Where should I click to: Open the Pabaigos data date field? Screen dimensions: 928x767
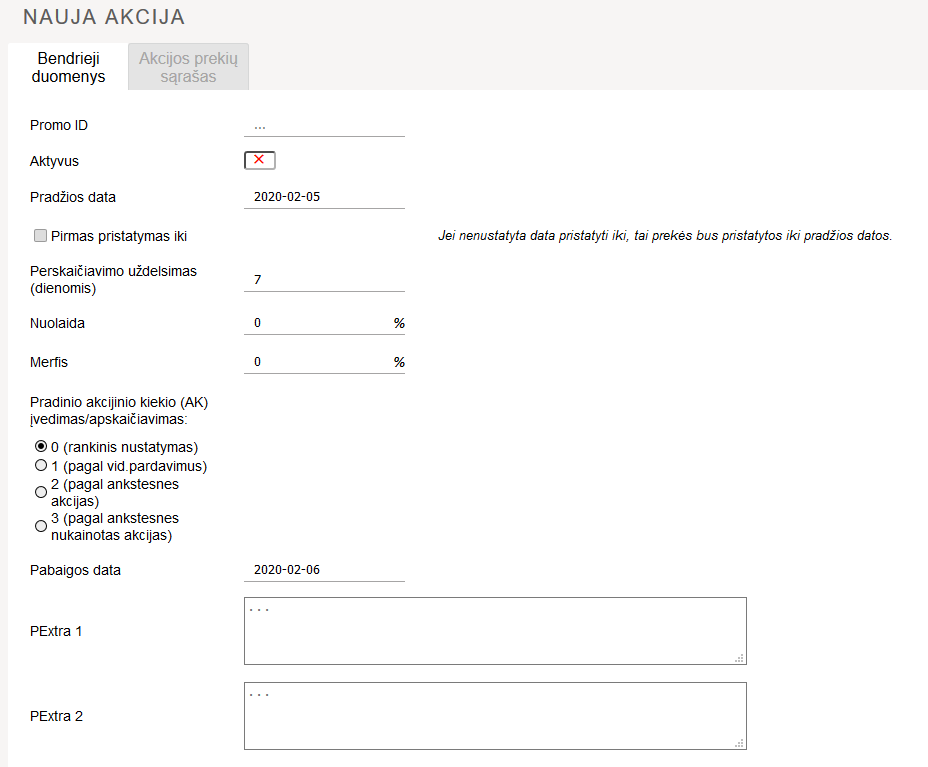[323, 570]
